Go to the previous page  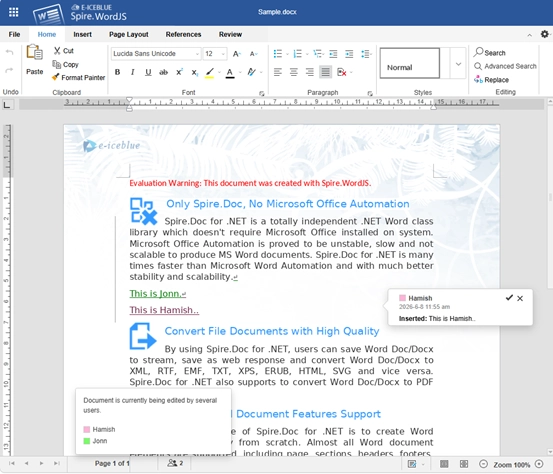pyautogui.click(x=26, y=463)
